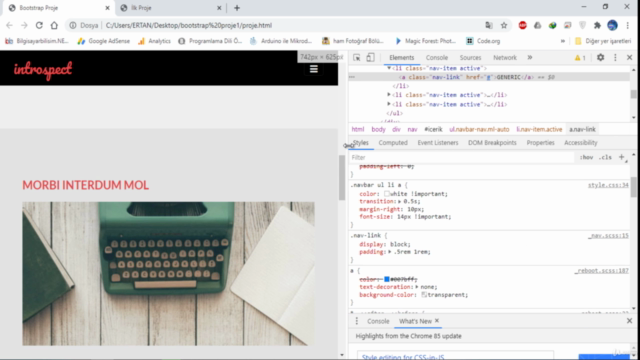Screen dimensions: 640x360
Task: Switch to the Sources tab
Action: (x=470, y=58)
